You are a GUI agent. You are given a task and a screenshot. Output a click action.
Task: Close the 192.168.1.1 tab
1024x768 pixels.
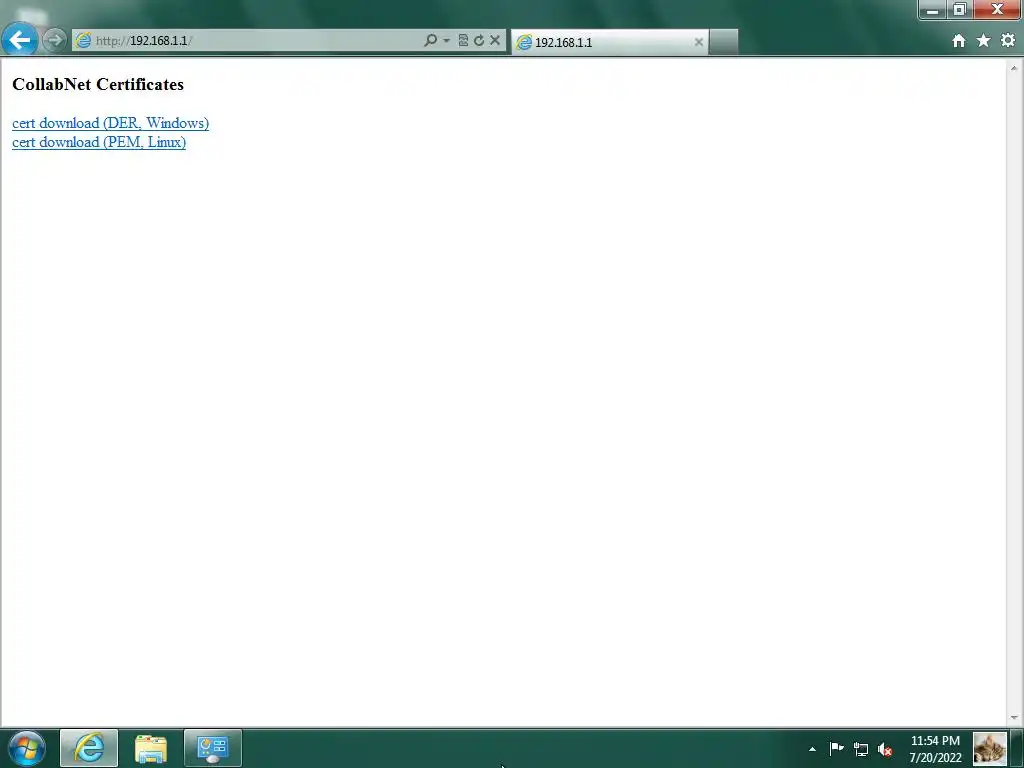[x=699, y=42]
